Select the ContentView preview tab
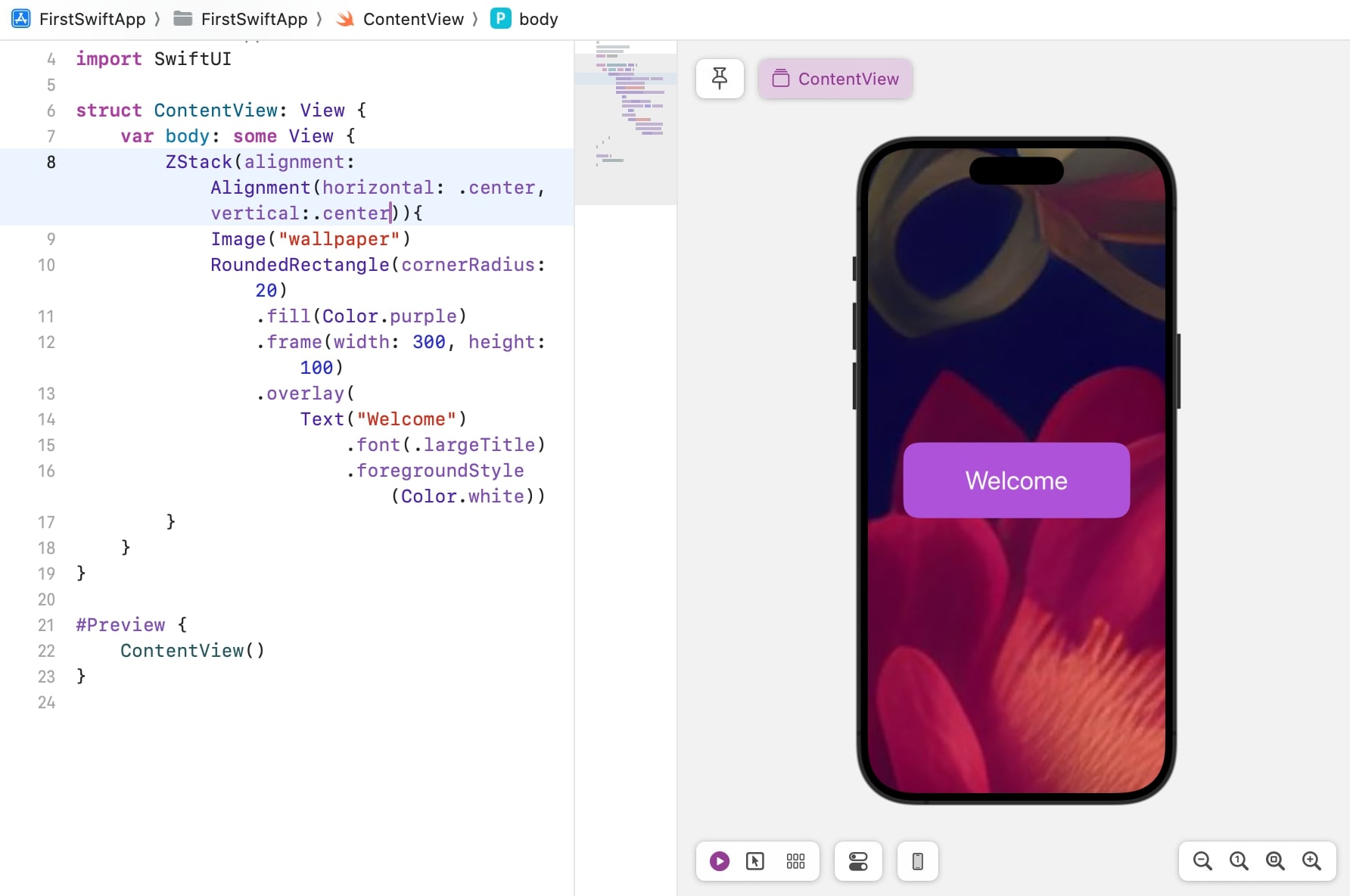 [x=835, y=79]
